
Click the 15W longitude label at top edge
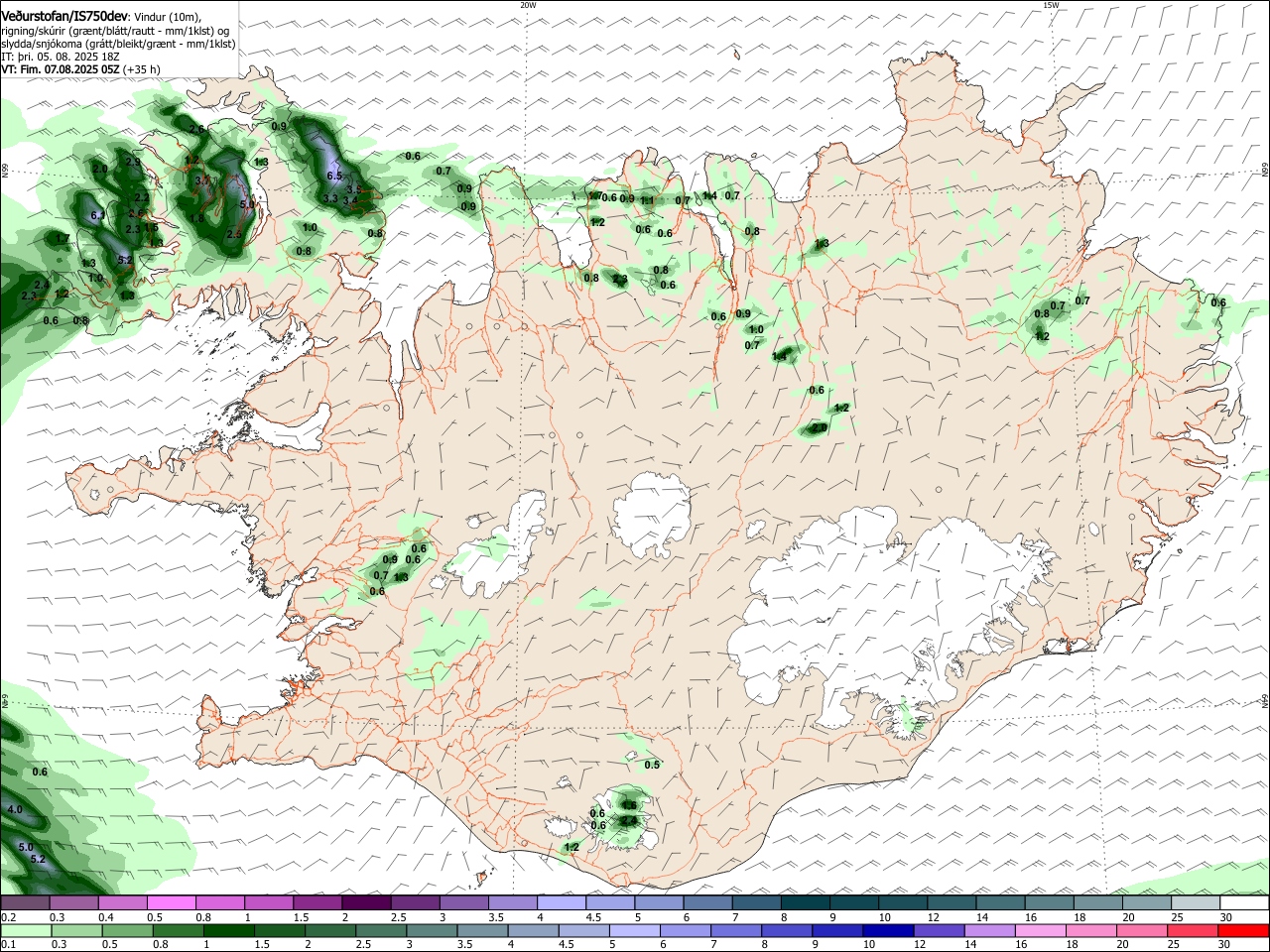[1051, 5]
